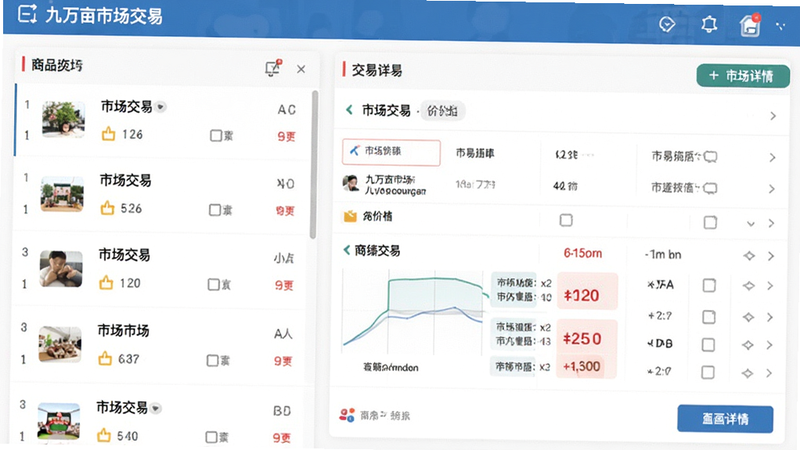Click the 商绩交易 section heading

(377, 251)
